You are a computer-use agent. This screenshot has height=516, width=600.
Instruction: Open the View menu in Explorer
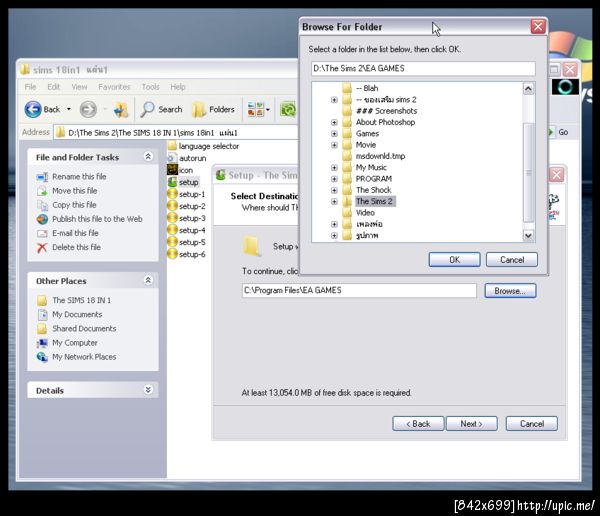click(79, 87)
